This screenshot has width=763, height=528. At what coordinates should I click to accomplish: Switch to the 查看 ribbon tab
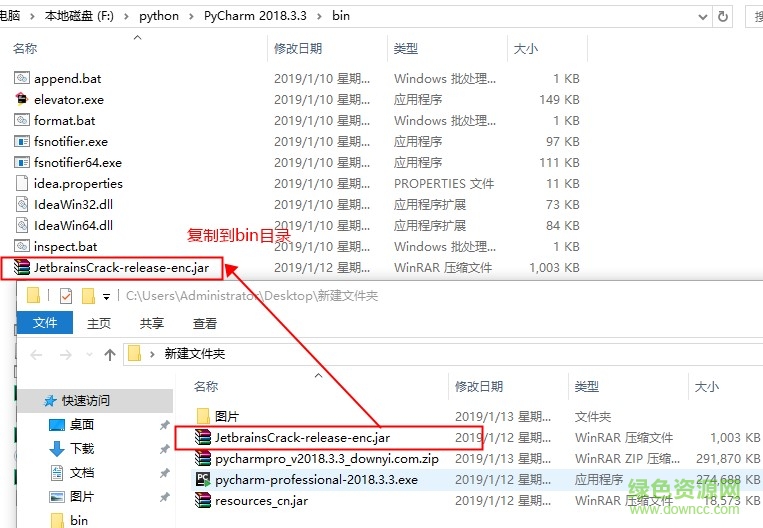(x=204, y=323)
